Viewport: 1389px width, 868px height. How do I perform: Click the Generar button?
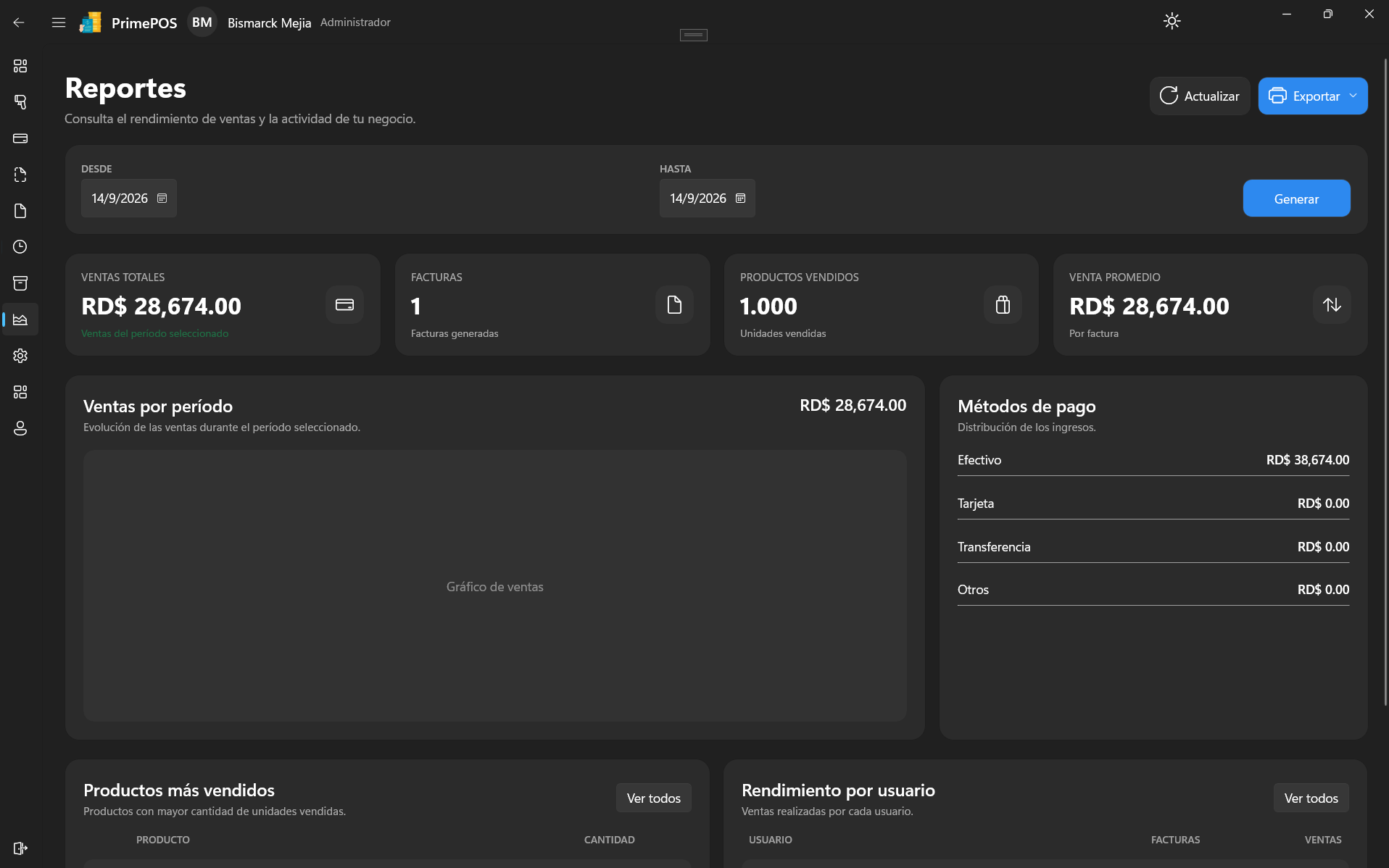tap(1296, 199)
